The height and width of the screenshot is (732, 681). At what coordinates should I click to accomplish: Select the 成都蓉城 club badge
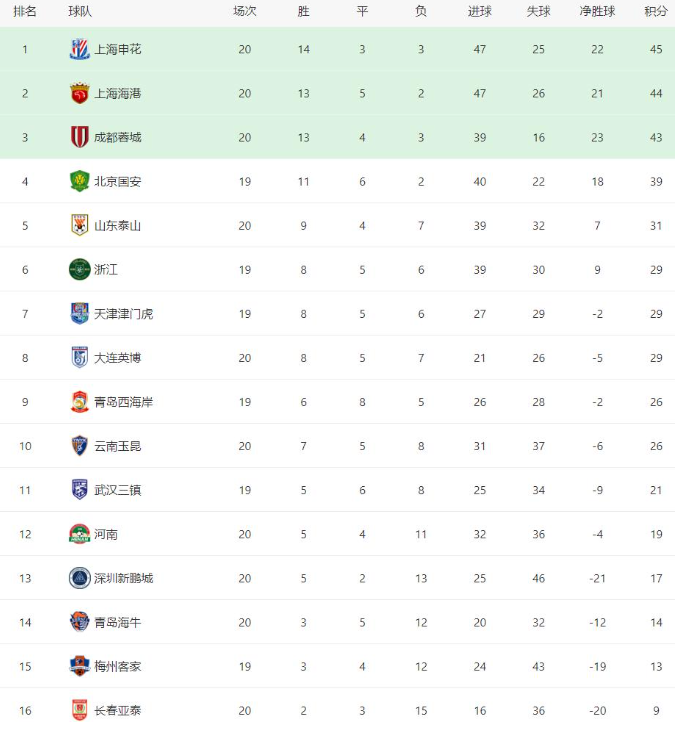pos(80,137)
